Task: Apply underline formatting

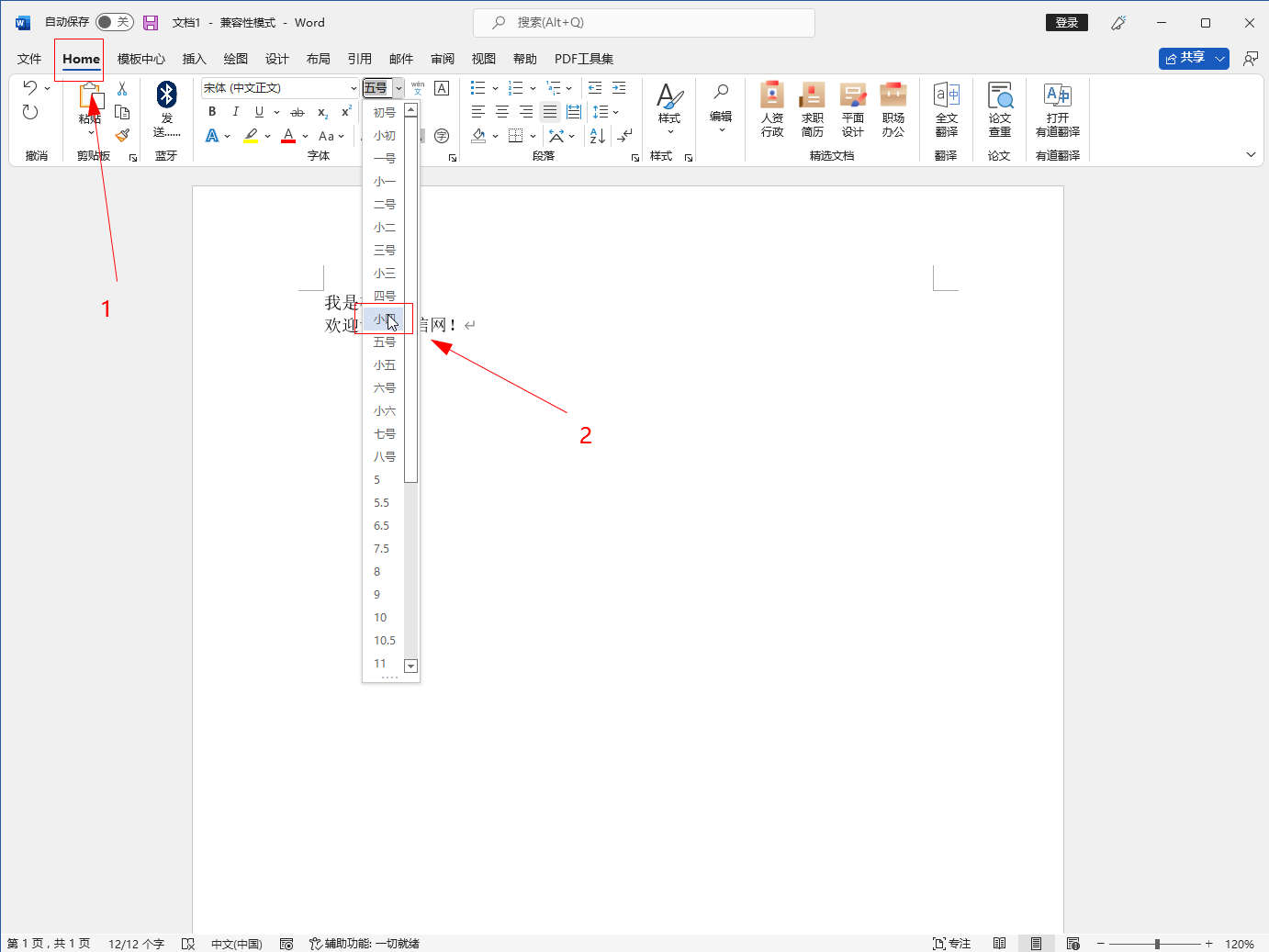Action: [259, 112]
